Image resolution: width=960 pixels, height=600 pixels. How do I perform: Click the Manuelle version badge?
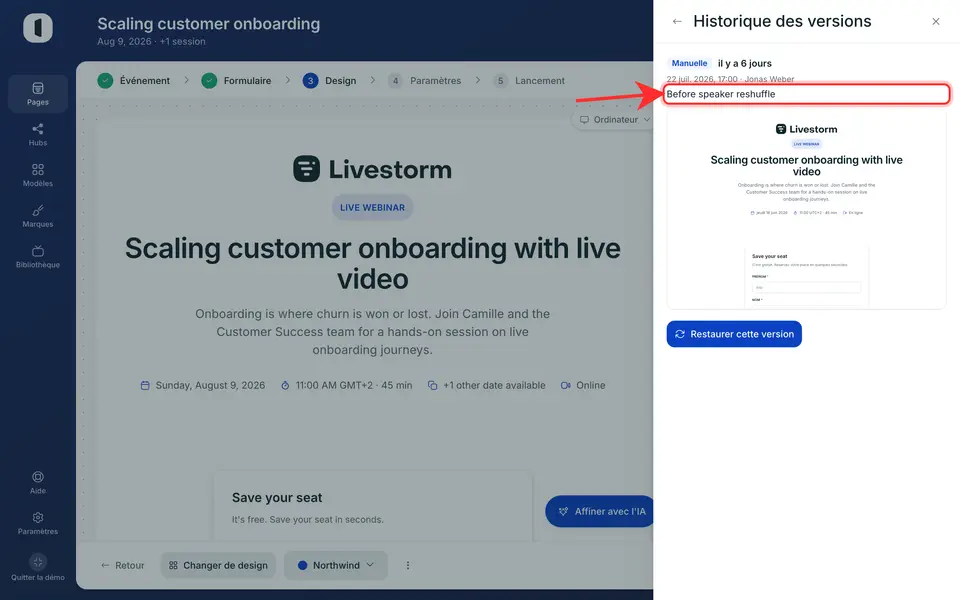pos(689,63)
